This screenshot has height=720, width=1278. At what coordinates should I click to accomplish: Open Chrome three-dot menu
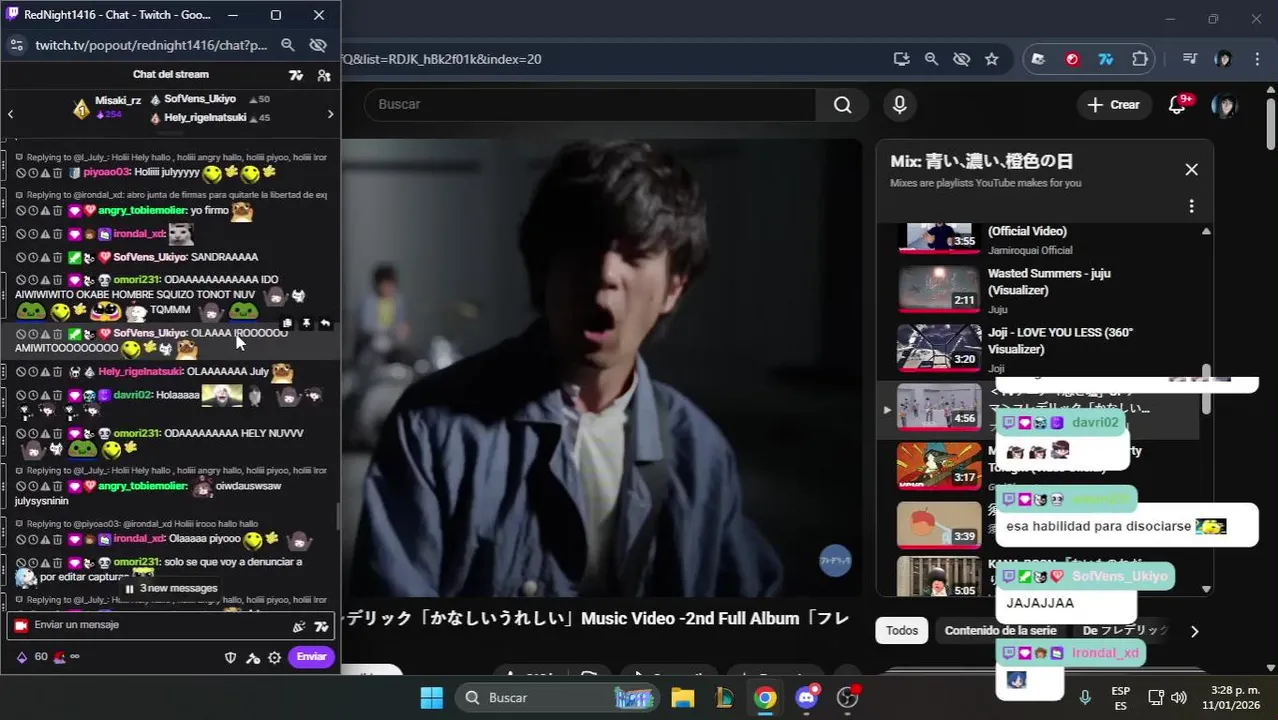[x=1257, y=59]
